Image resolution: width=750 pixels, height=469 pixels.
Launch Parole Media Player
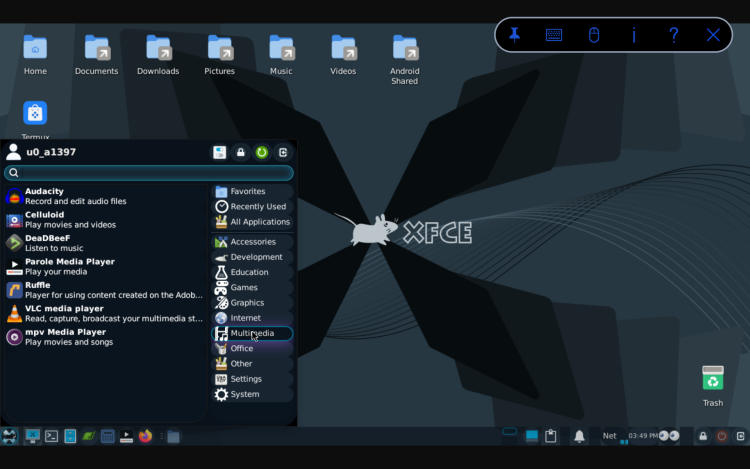coord(105,266)
